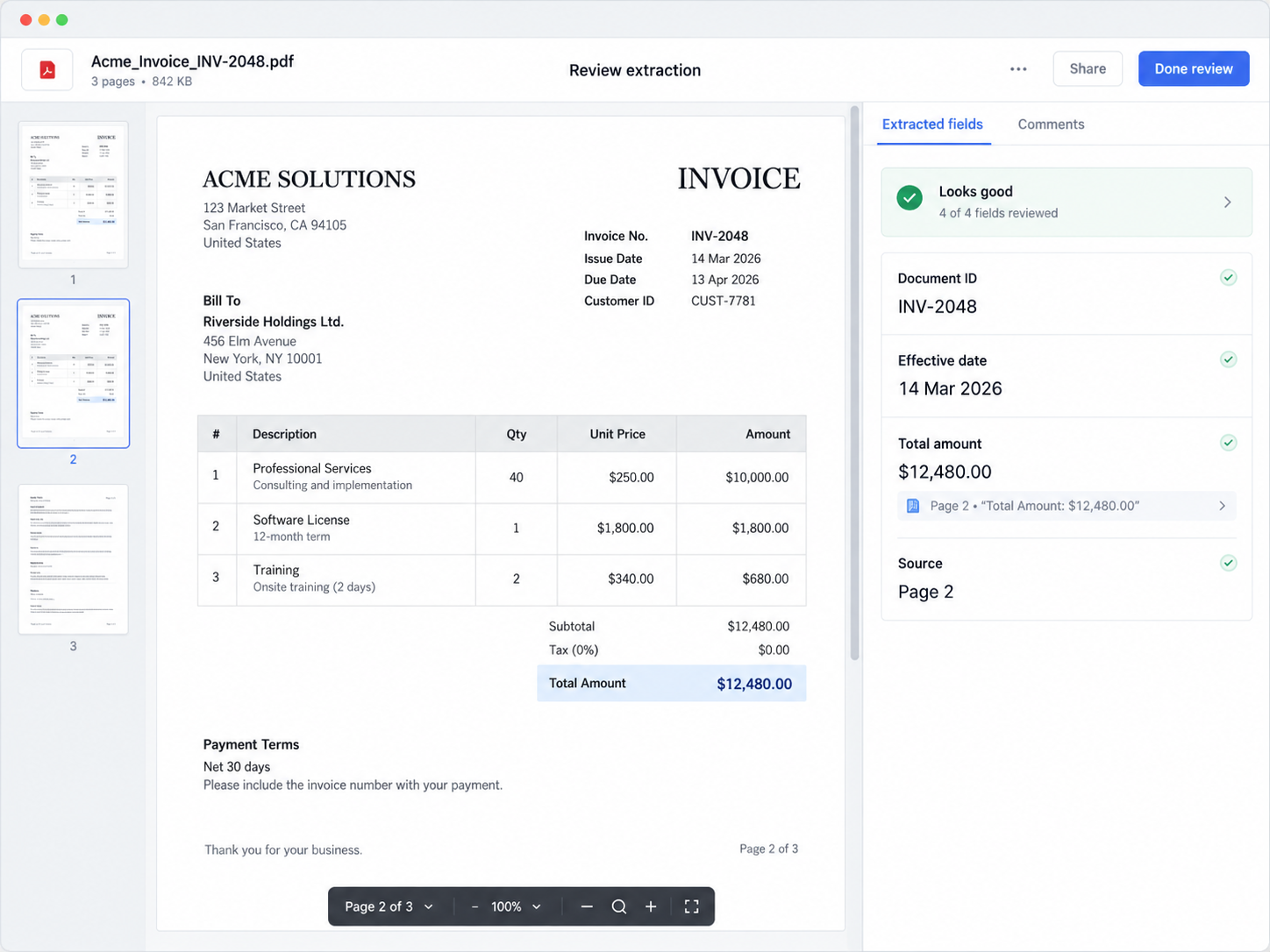Toggle the Effective date reviewed checkmark
The image size is (1270, 952).
point(1228,359)
